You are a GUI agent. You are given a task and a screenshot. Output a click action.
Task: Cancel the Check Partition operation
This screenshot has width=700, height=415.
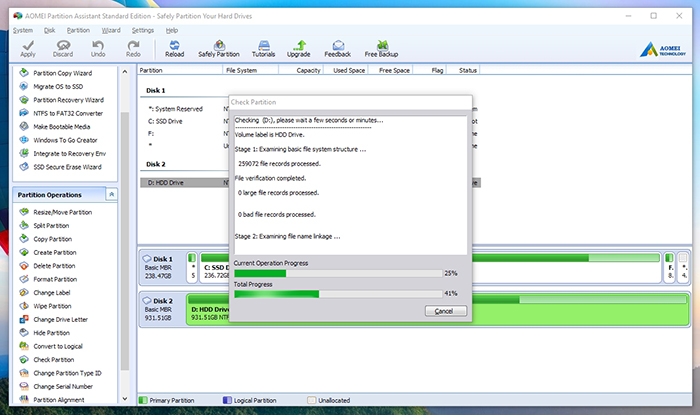pyautogui.click(x=446, y=311)
